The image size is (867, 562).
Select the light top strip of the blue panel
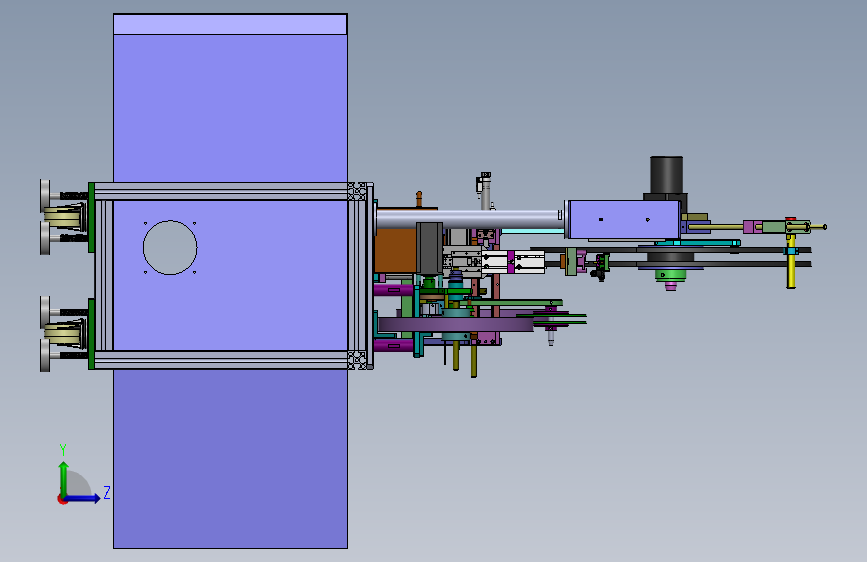point(230,24)
